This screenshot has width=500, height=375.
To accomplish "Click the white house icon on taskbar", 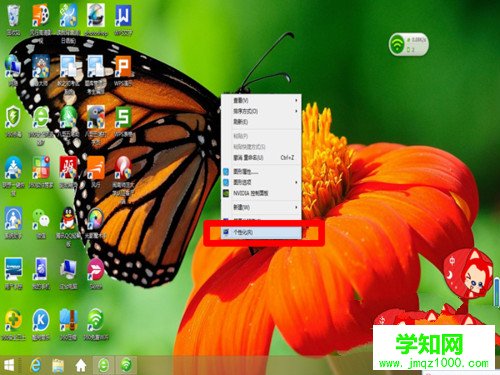I will coord(81,366).
